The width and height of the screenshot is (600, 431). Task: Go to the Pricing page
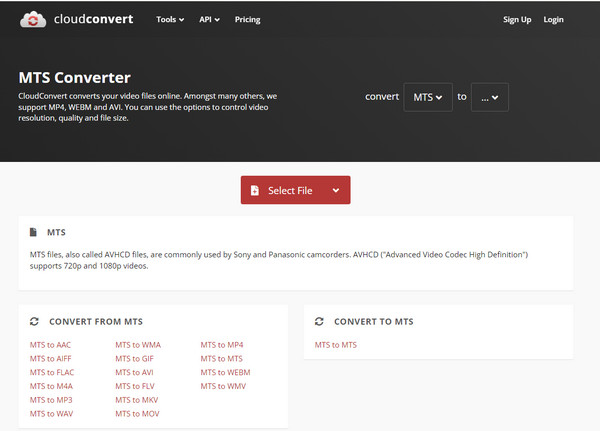248,20
